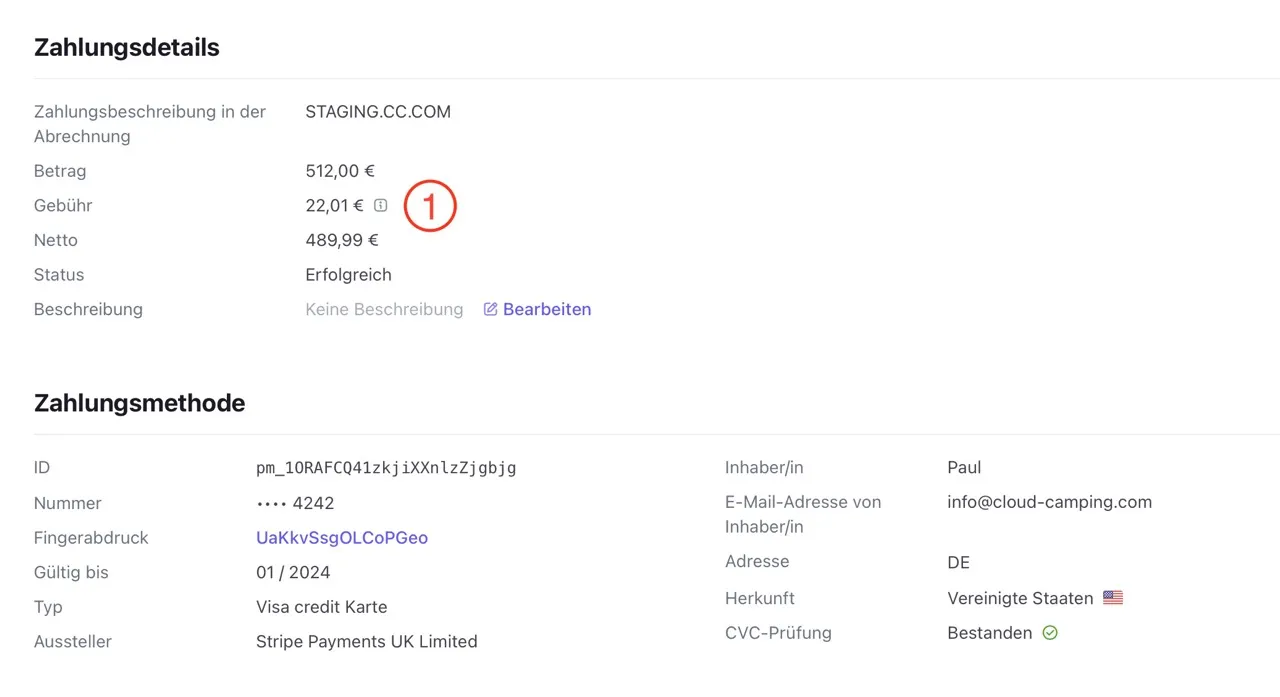Click the email info@cloud-camping.com
1280x697 pixels.
1050,502
